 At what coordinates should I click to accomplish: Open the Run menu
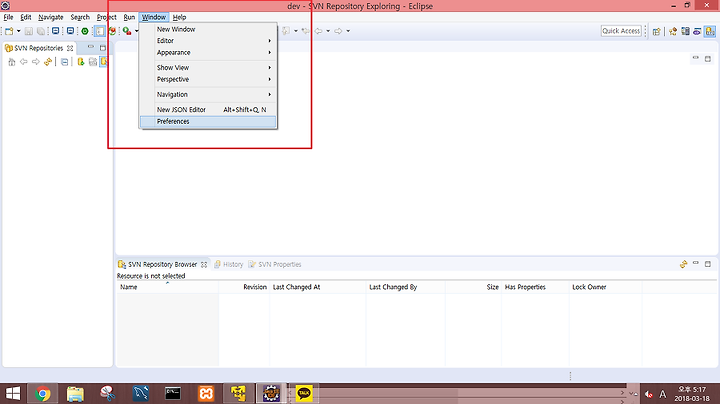click(x=129, y=17)
